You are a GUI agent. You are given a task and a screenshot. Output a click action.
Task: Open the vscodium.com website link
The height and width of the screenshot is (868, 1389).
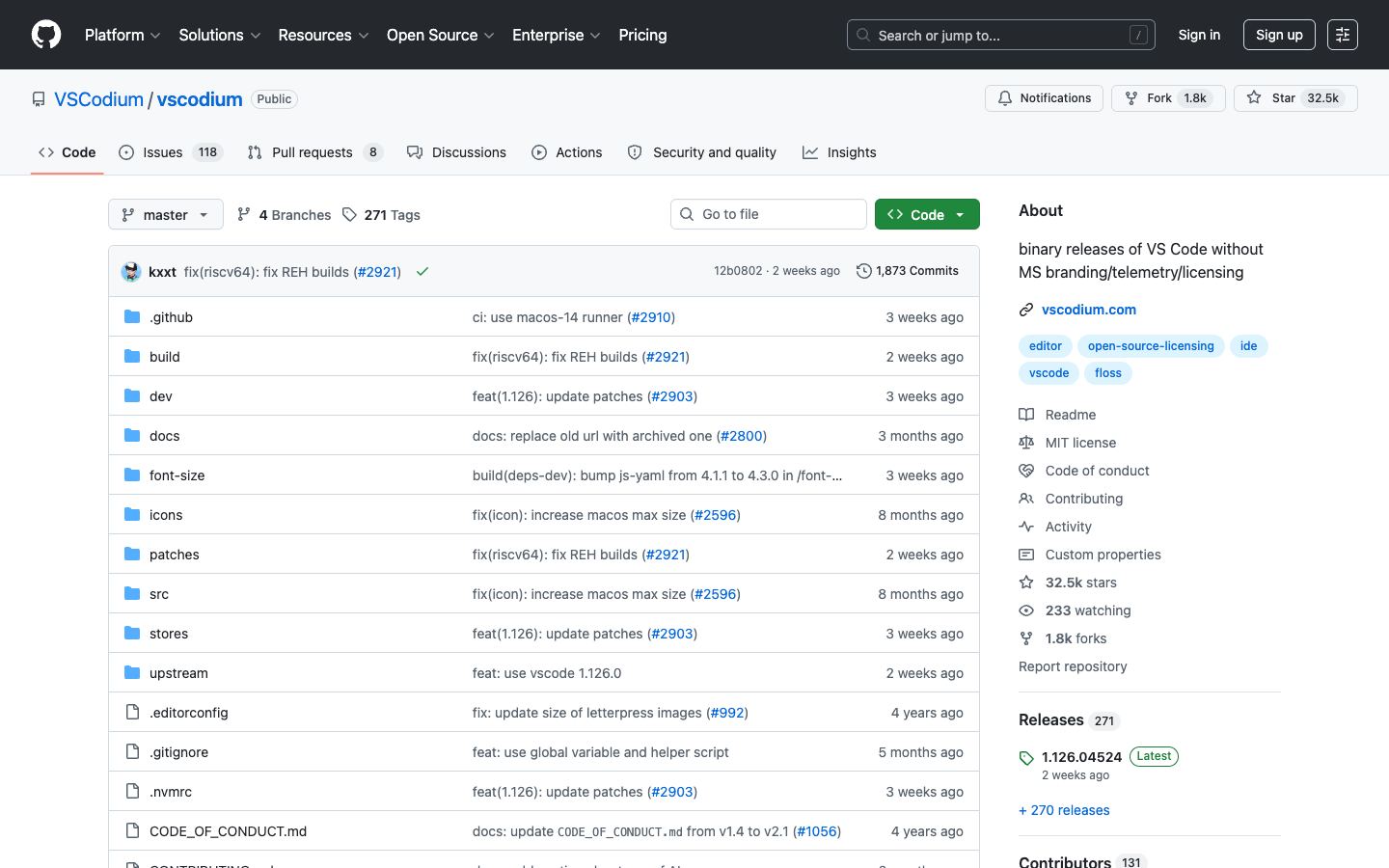pos(1089,310)
